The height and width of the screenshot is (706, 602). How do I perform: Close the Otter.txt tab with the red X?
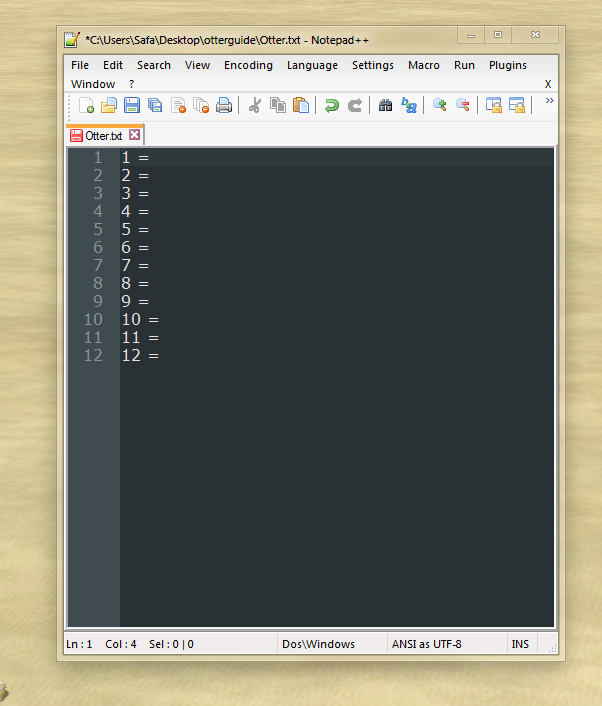click(134, 135)
